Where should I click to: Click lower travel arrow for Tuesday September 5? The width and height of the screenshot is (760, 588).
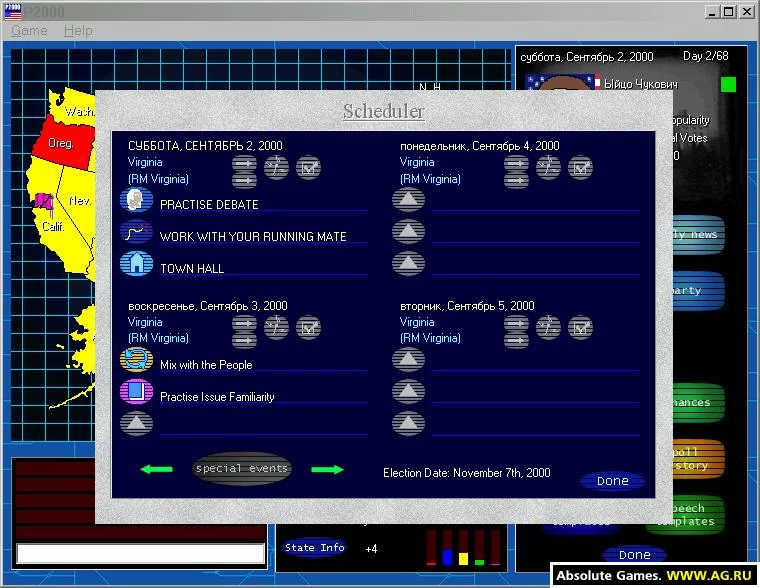516,340
